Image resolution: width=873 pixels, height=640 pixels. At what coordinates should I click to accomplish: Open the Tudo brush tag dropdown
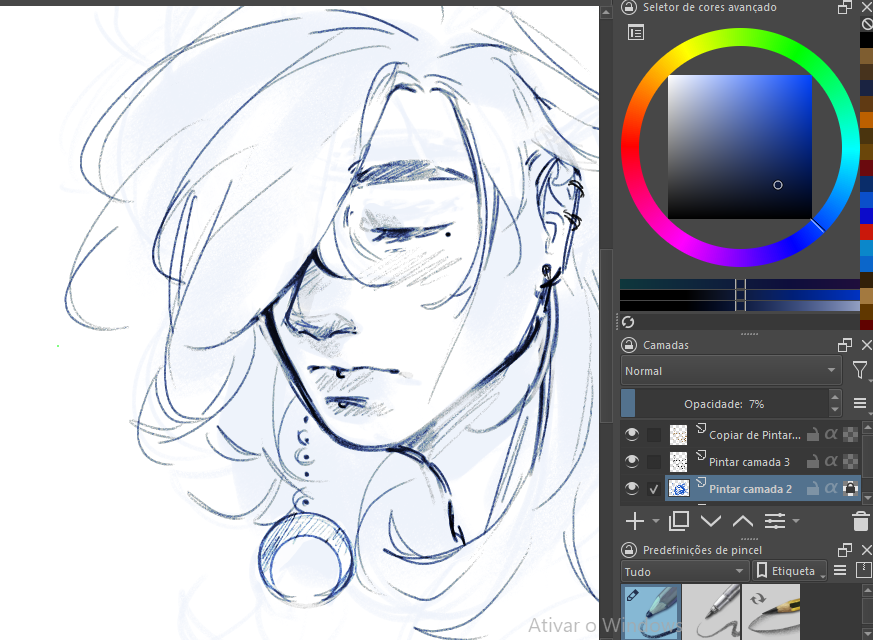tap(684, 571)
